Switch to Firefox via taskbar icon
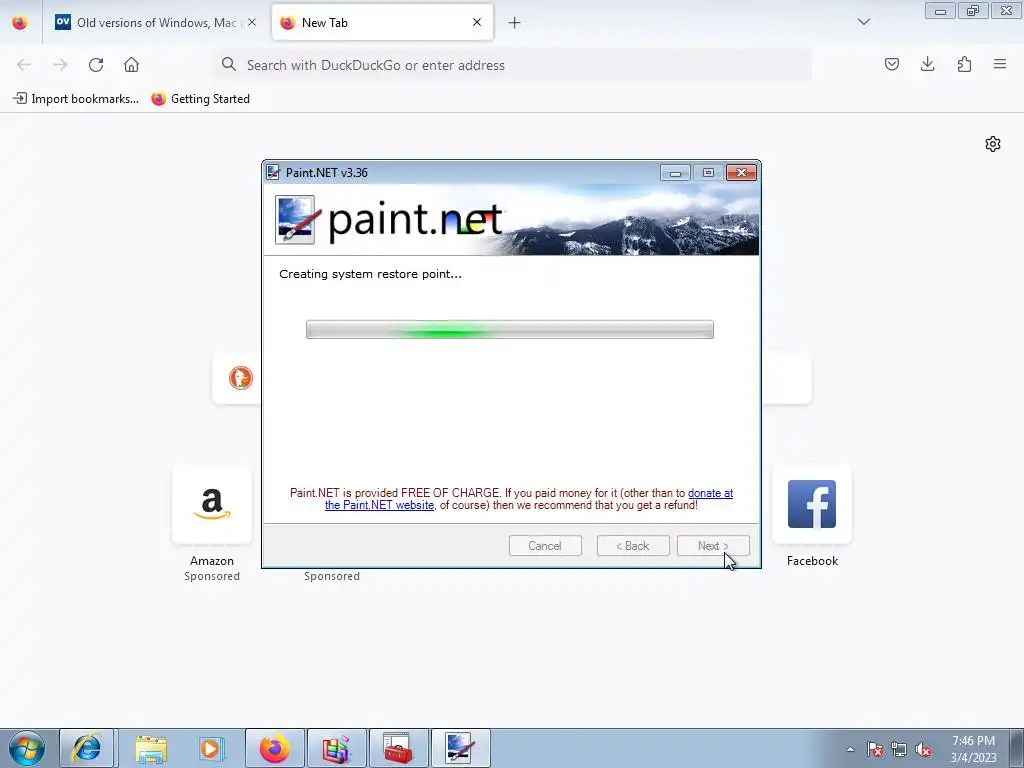Viewport: 1024px width, 768px height. pos(274,748)
